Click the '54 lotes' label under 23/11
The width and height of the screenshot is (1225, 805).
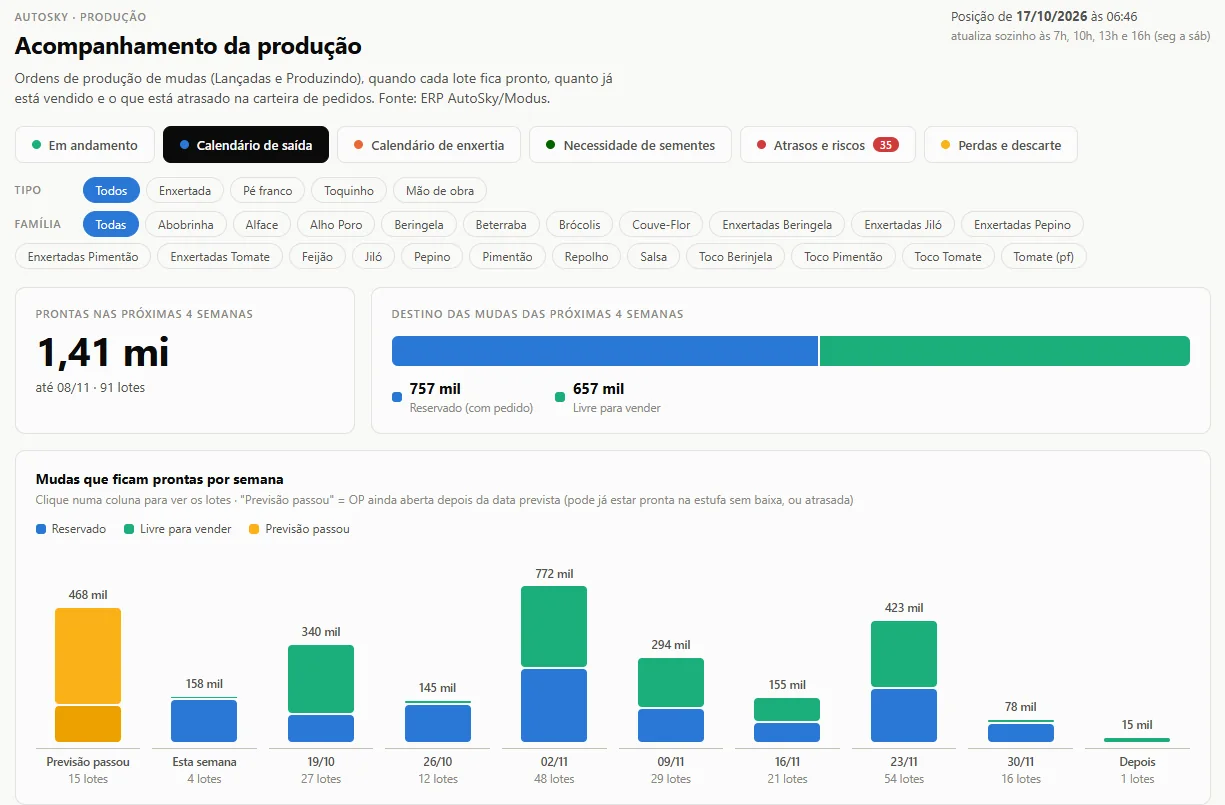pyautogui.click(x=904, y=779)
